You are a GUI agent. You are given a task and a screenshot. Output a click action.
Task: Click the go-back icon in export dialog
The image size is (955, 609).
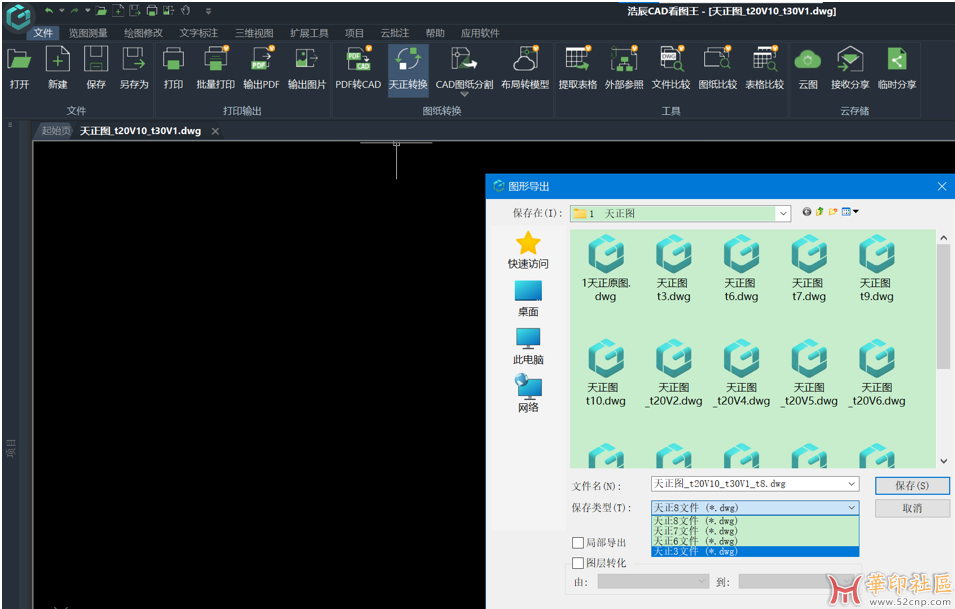806,212
